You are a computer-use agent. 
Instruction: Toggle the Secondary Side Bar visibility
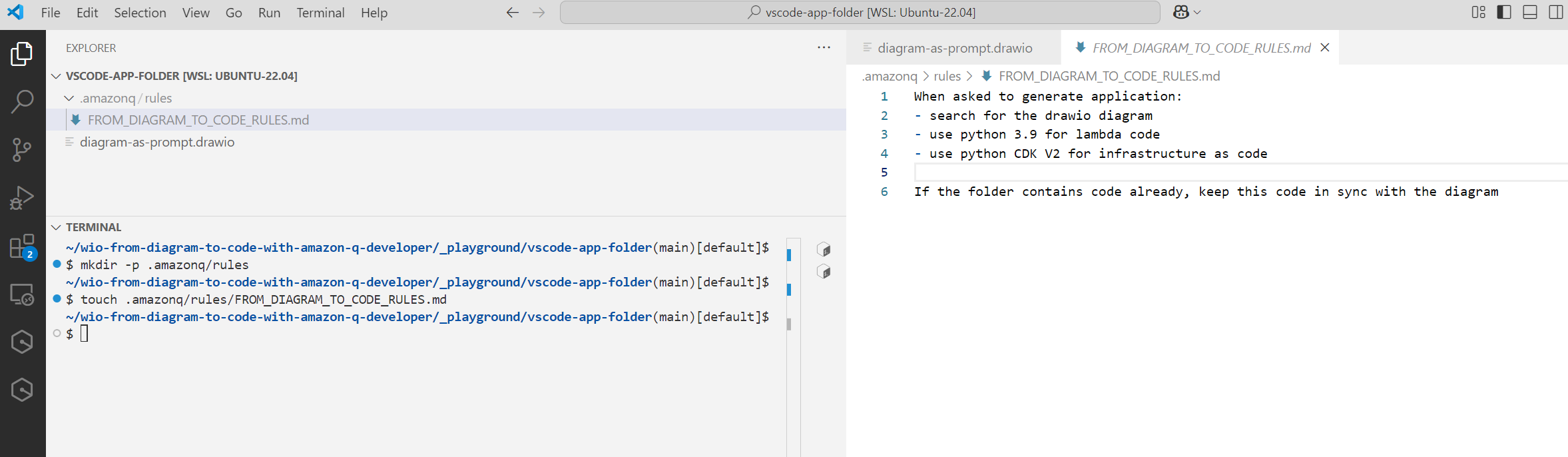[x=1556, y=12]
